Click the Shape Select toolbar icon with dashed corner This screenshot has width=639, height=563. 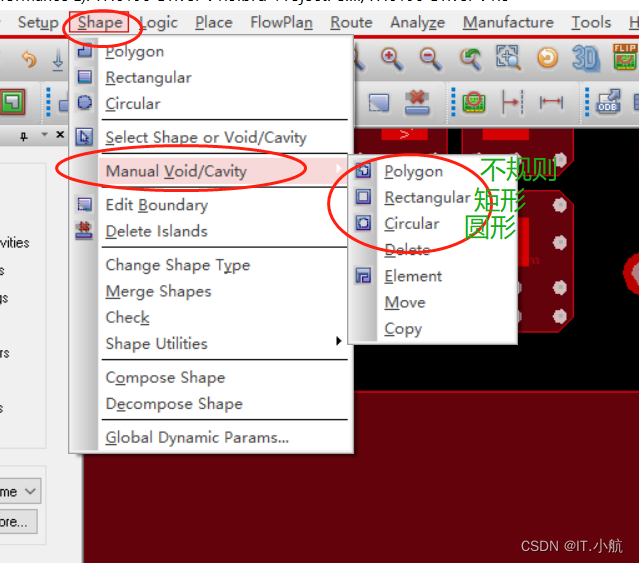379,102
